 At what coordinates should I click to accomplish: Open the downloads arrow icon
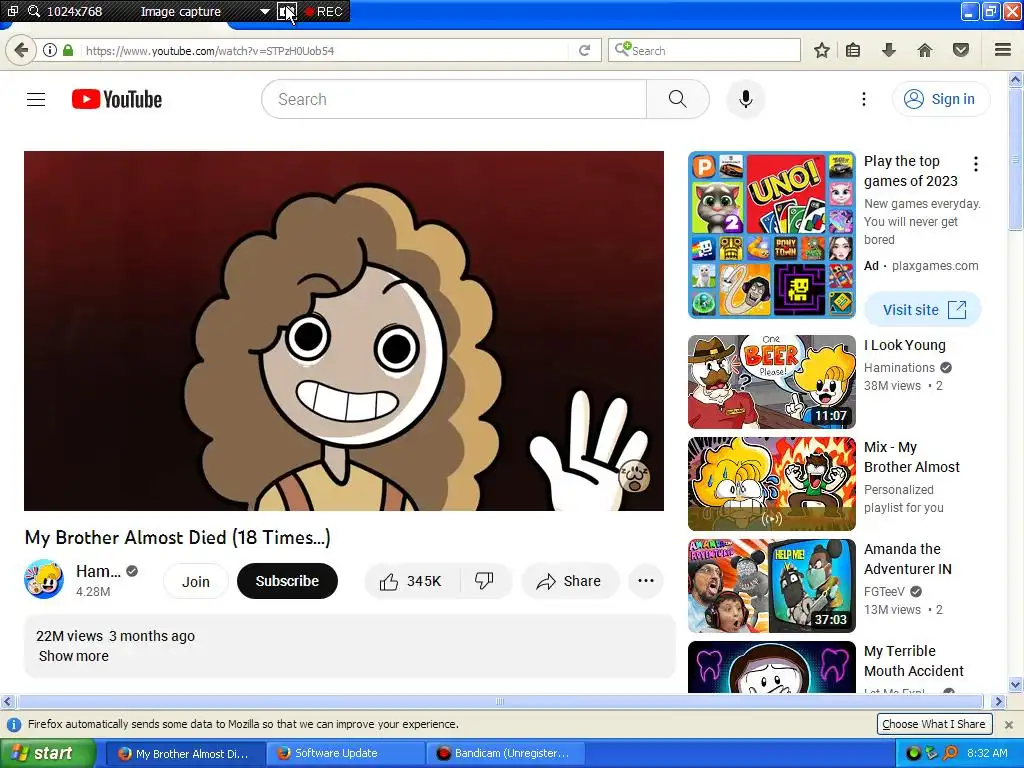(888, 50)
